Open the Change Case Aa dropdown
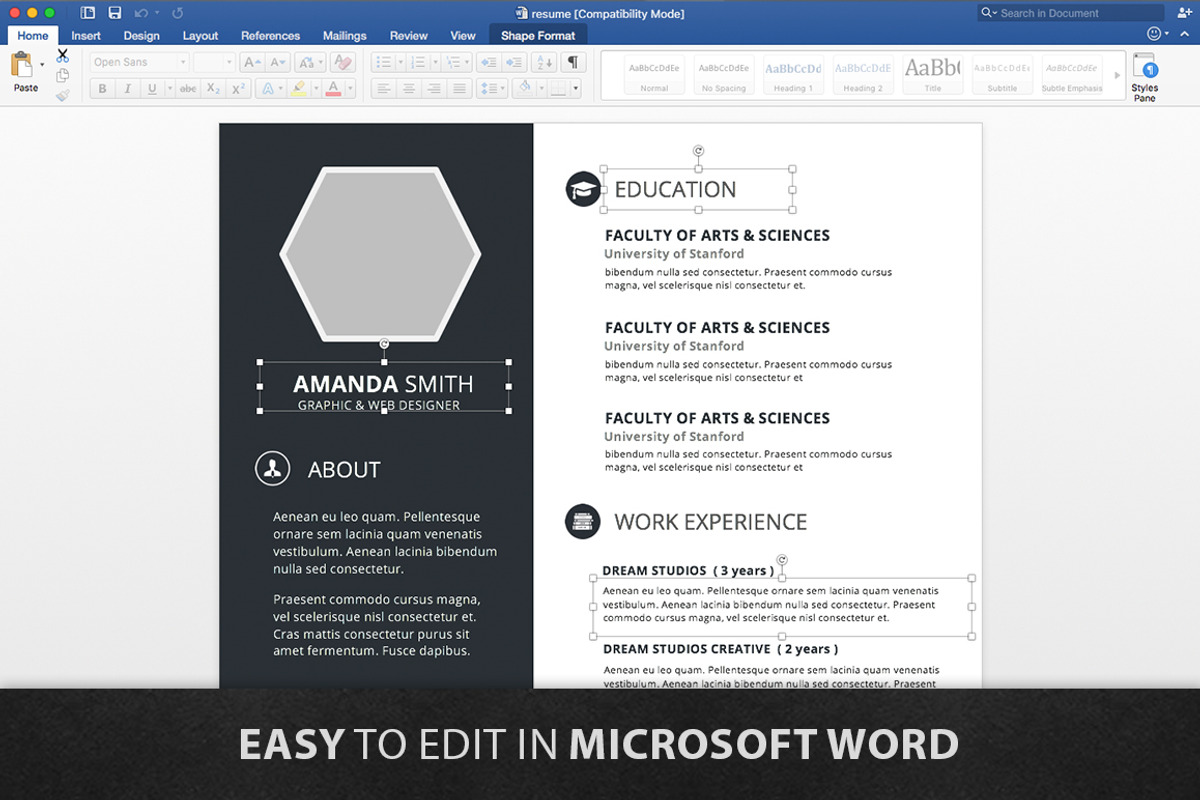Screen dimensions: 1200x800 point(309,62)
